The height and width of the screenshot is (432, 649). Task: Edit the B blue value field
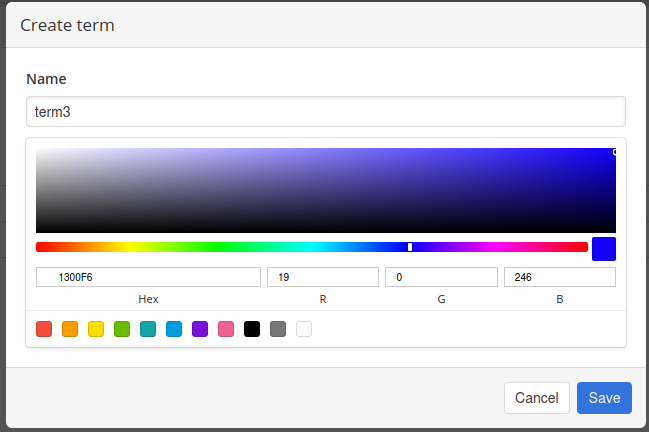559,277
